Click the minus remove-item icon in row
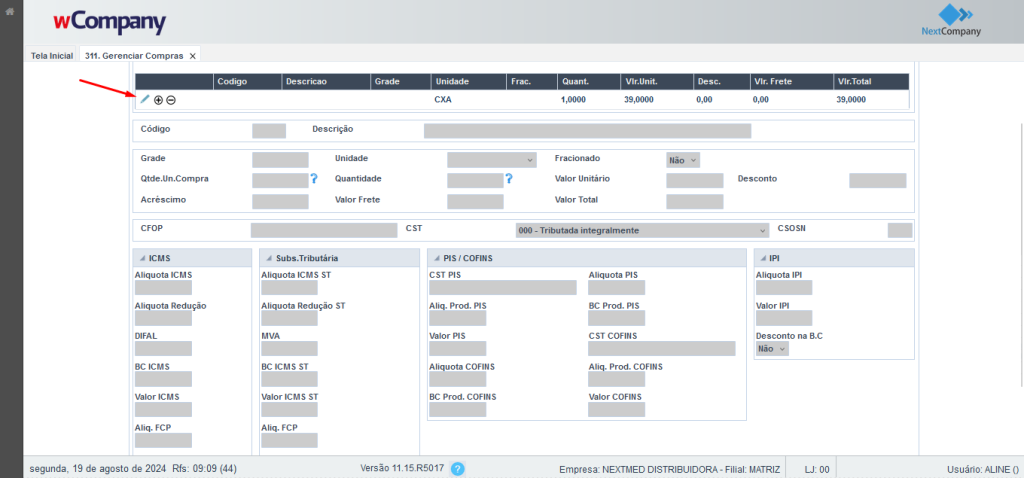The image size is (1024, 478). tap(170, 100)
